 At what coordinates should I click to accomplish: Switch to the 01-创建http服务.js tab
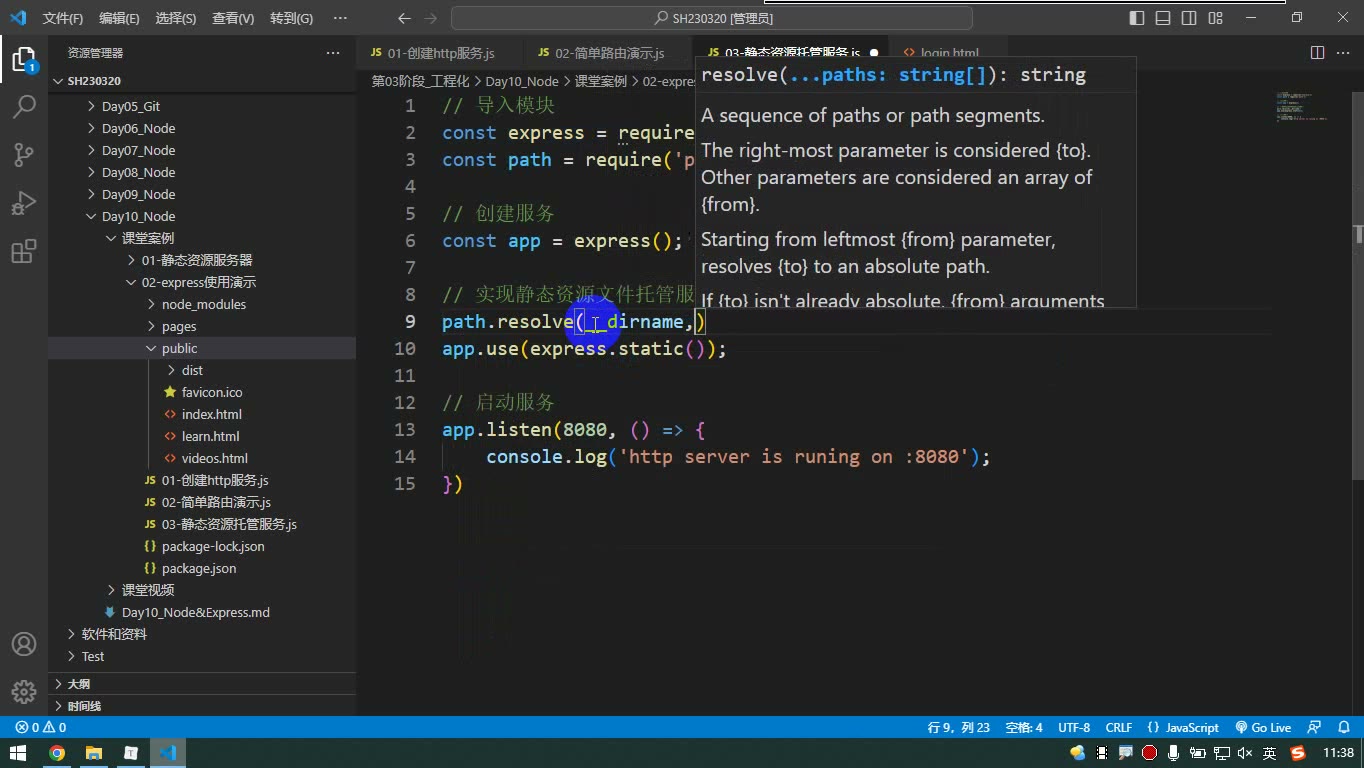[440, 53]
